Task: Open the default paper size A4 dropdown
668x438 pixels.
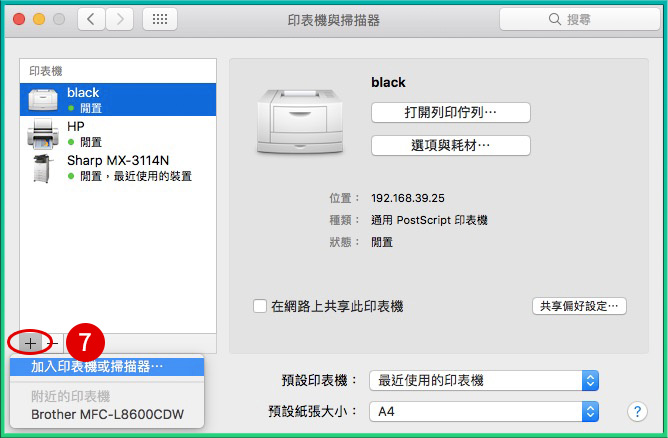Action: tap(484, 412)
